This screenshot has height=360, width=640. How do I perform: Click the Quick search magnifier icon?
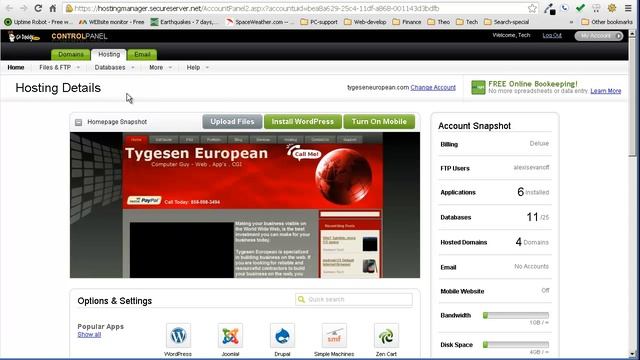(301, 300)
